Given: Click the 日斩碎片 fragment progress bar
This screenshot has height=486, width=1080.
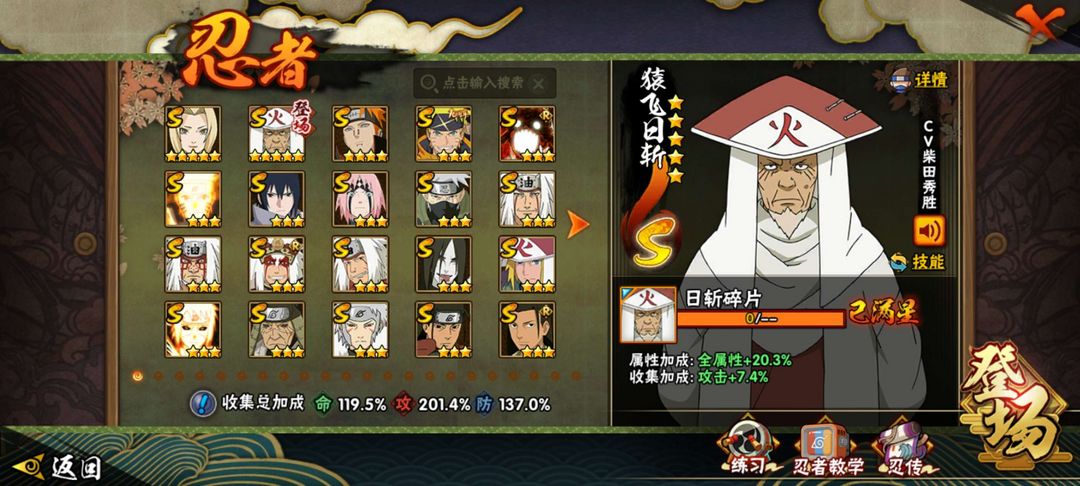Looking at the screenshot, I should point(760,319).
